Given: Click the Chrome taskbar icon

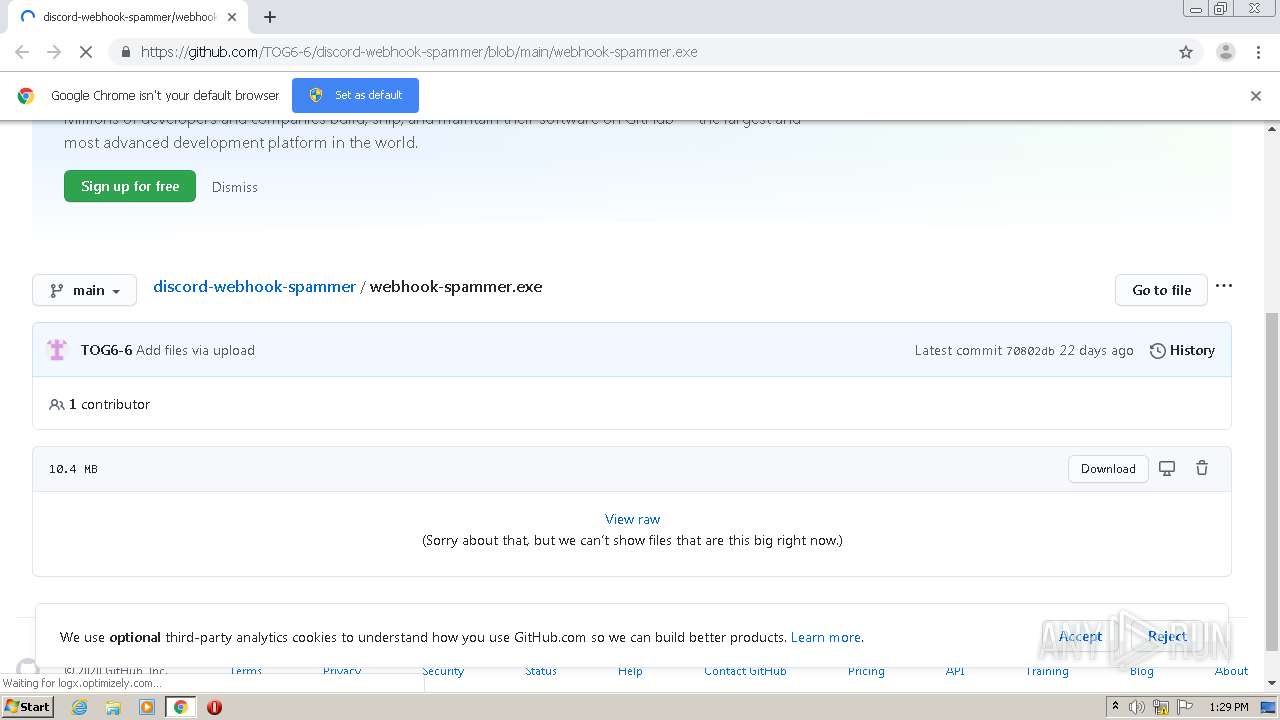Looking at the screenshot, I should click(x=180, y=707).
